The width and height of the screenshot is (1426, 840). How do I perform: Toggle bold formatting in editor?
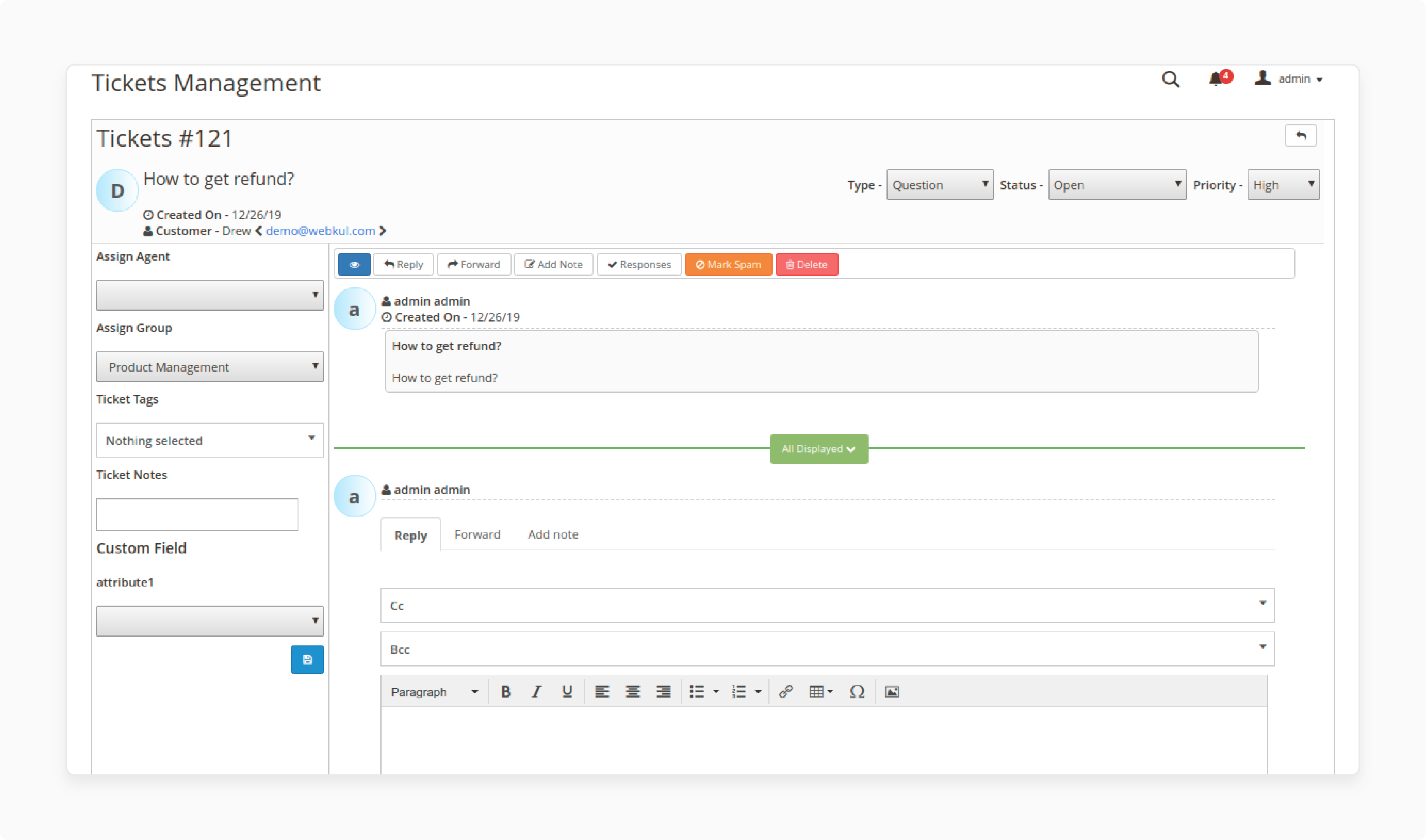(506, 692)
